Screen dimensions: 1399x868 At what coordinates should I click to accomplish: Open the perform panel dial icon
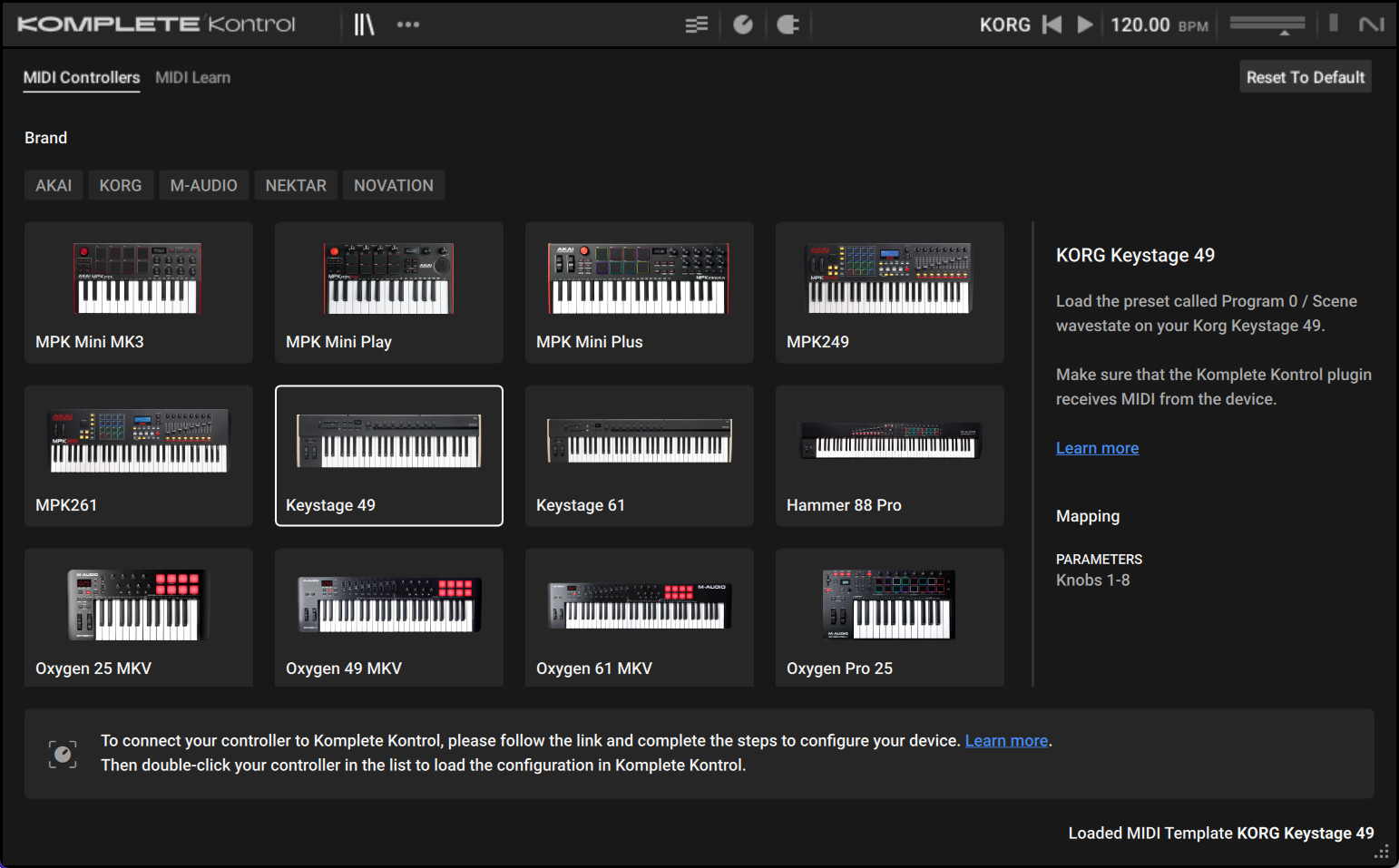[743, 24]
